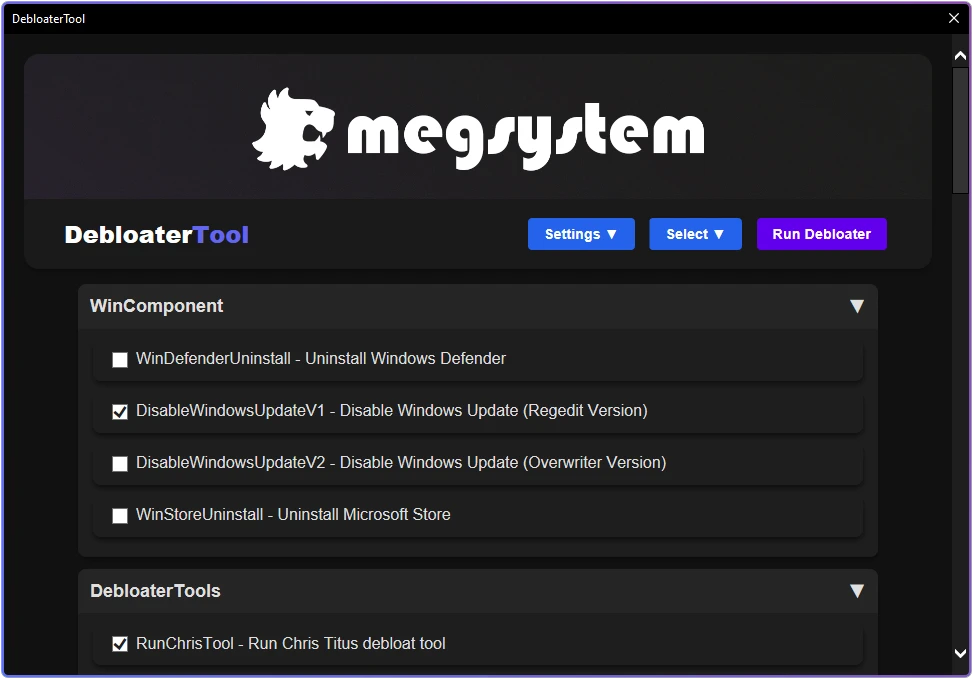
Task: Click the scrollbar up arrow
Action: pyautogui.click(x=960, y=56)
